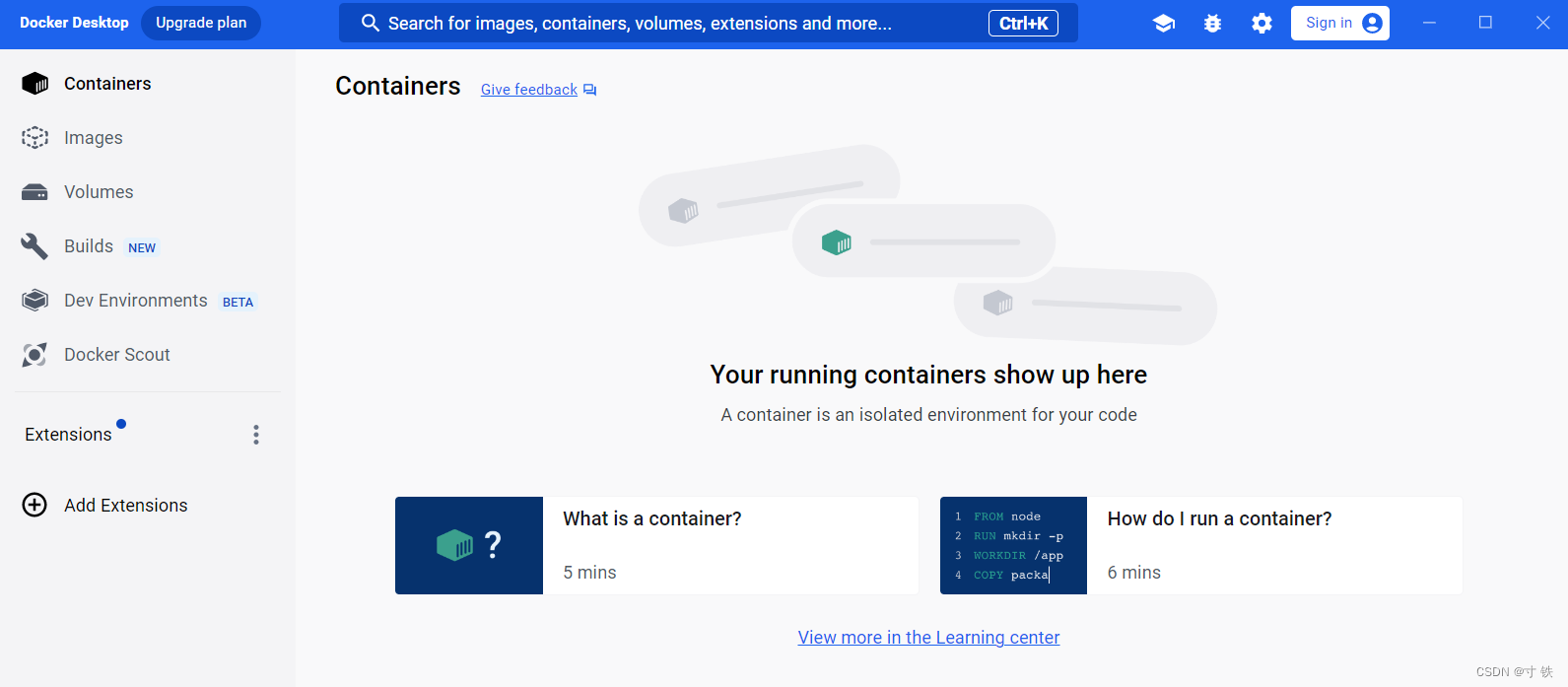The height and width of the screenshot is (687, 1568).
Task: Click the Ctrl+K shortcut badge
Action: point(1023,24)
